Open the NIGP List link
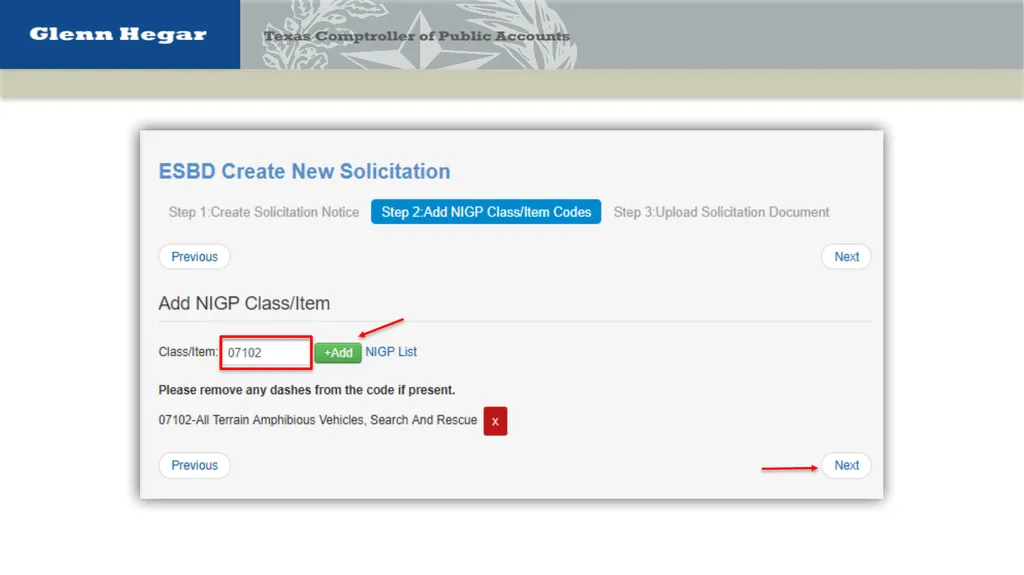This screenshot has width=1024, height=575. (x=391, y=352)
